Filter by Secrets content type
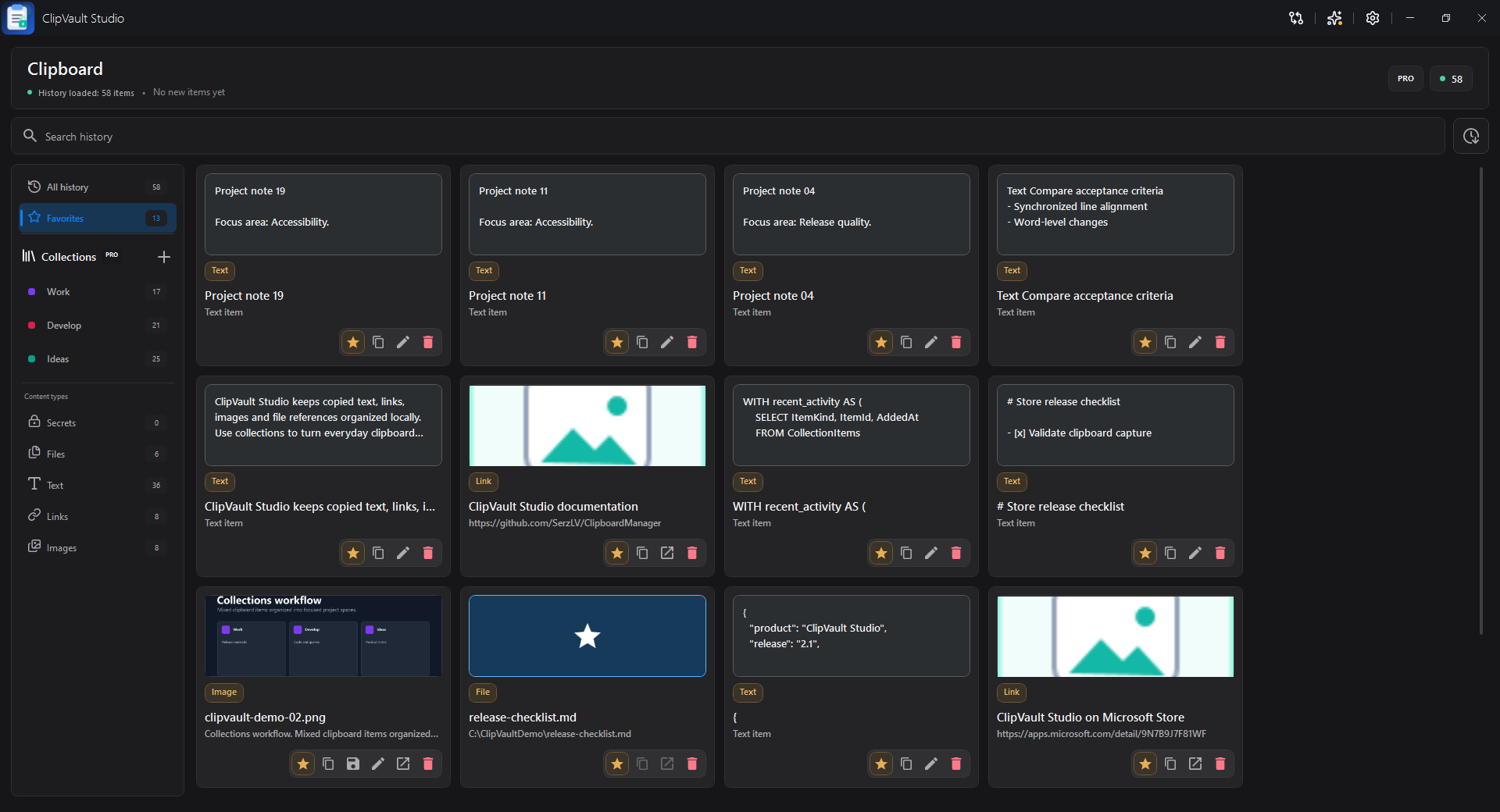Image resolution: width=1500 pixels, height=812 pixels. coord(98,422)
